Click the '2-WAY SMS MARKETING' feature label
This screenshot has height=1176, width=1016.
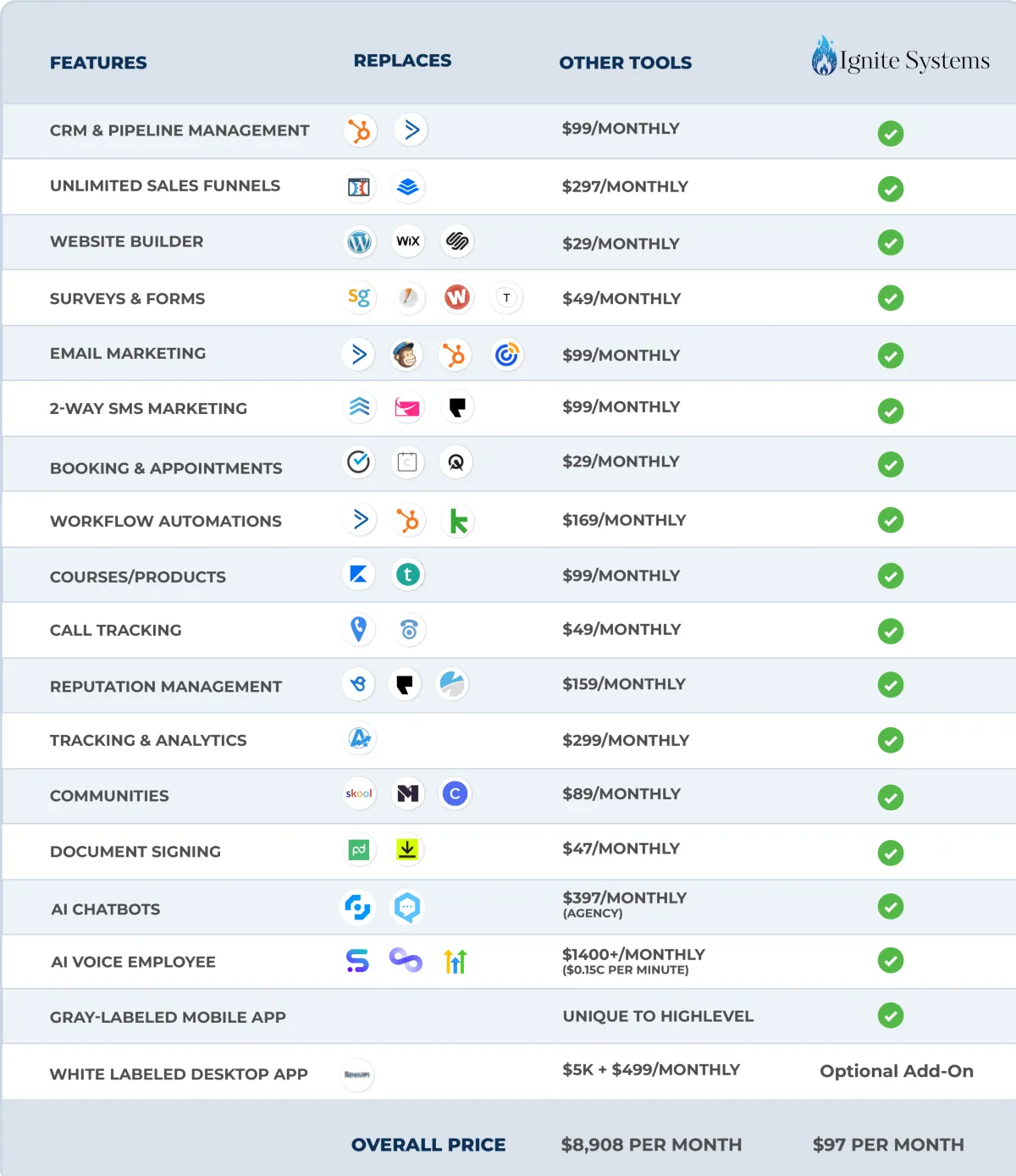click(148, 408)
